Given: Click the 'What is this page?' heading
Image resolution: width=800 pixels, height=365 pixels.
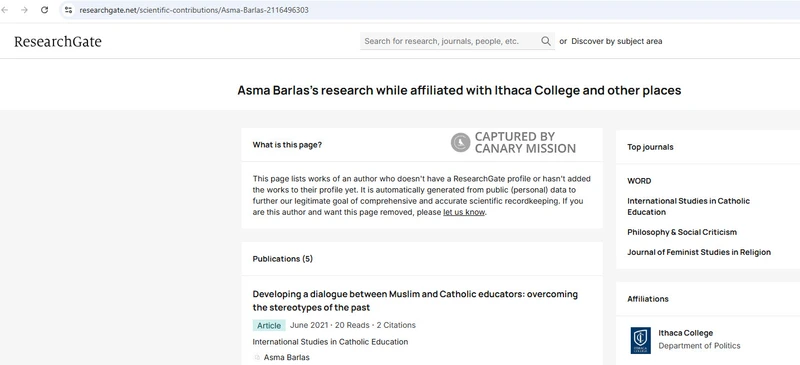Looking at the screenshot, I should [x=287, y=145].
